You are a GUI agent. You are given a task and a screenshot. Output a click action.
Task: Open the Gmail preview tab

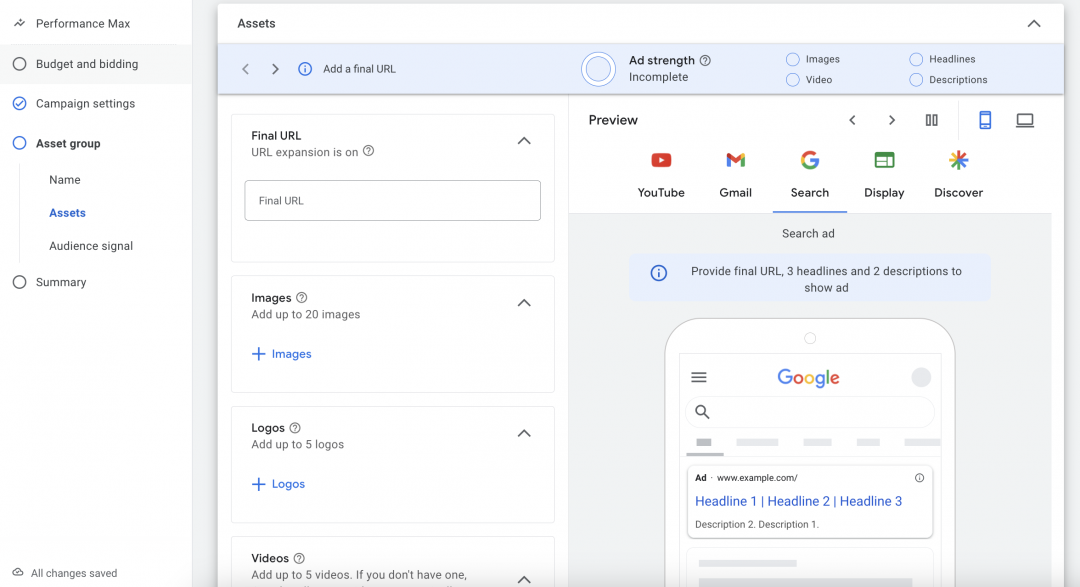click(x=735, y=175)
